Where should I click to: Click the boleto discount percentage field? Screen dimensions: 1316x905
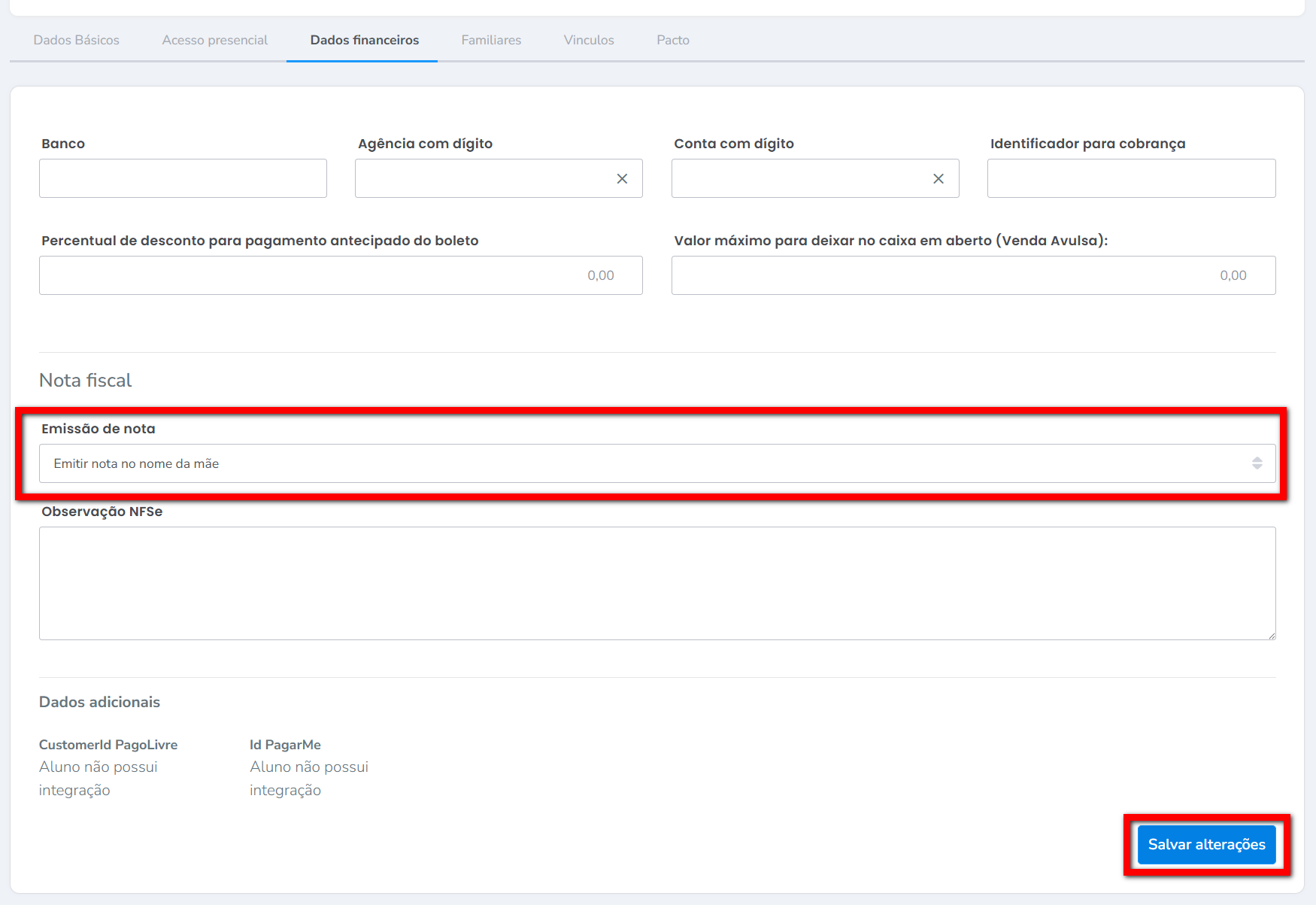point(341,275)
